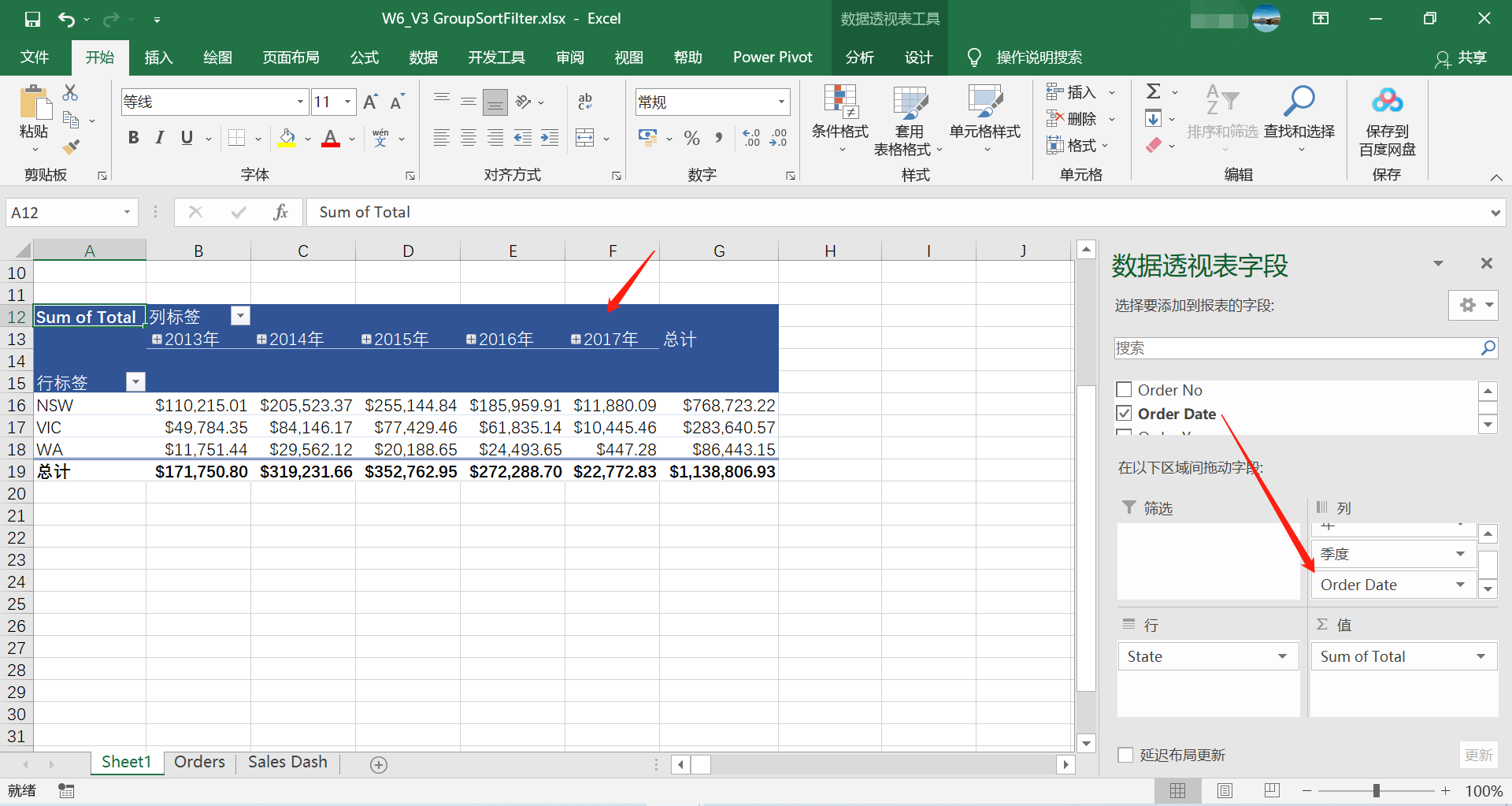Decrease decimal places icon

[x=778, y=138]
